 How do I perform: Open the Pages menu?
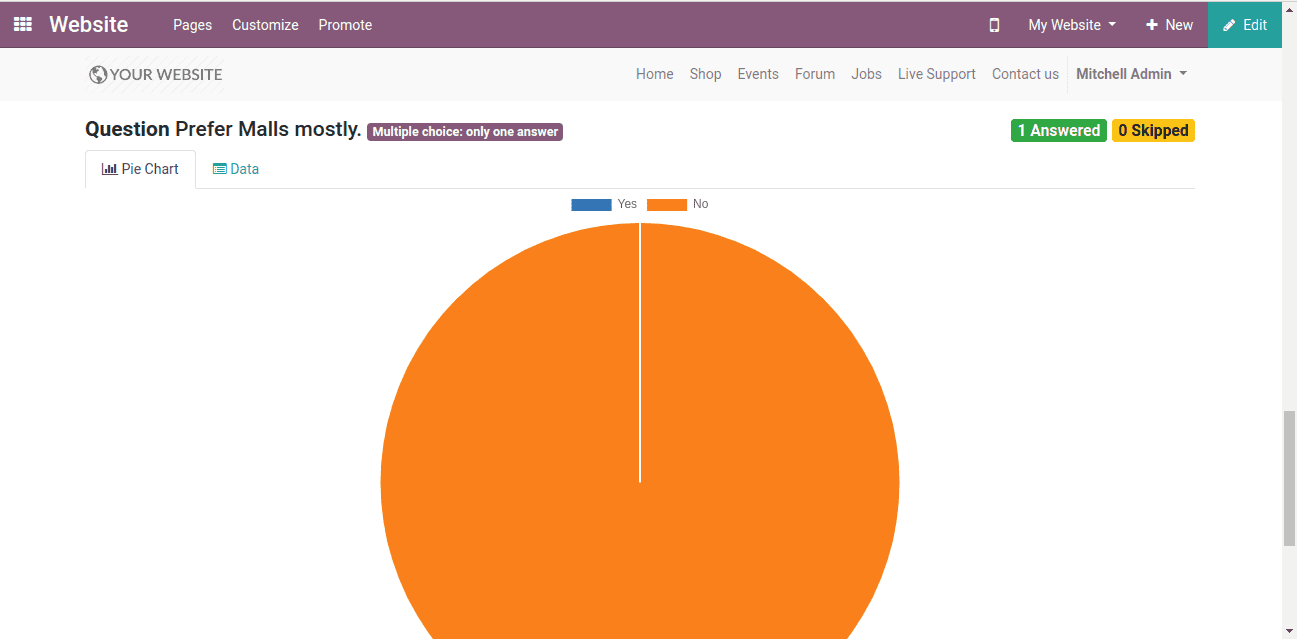click(x=192, y=25)
